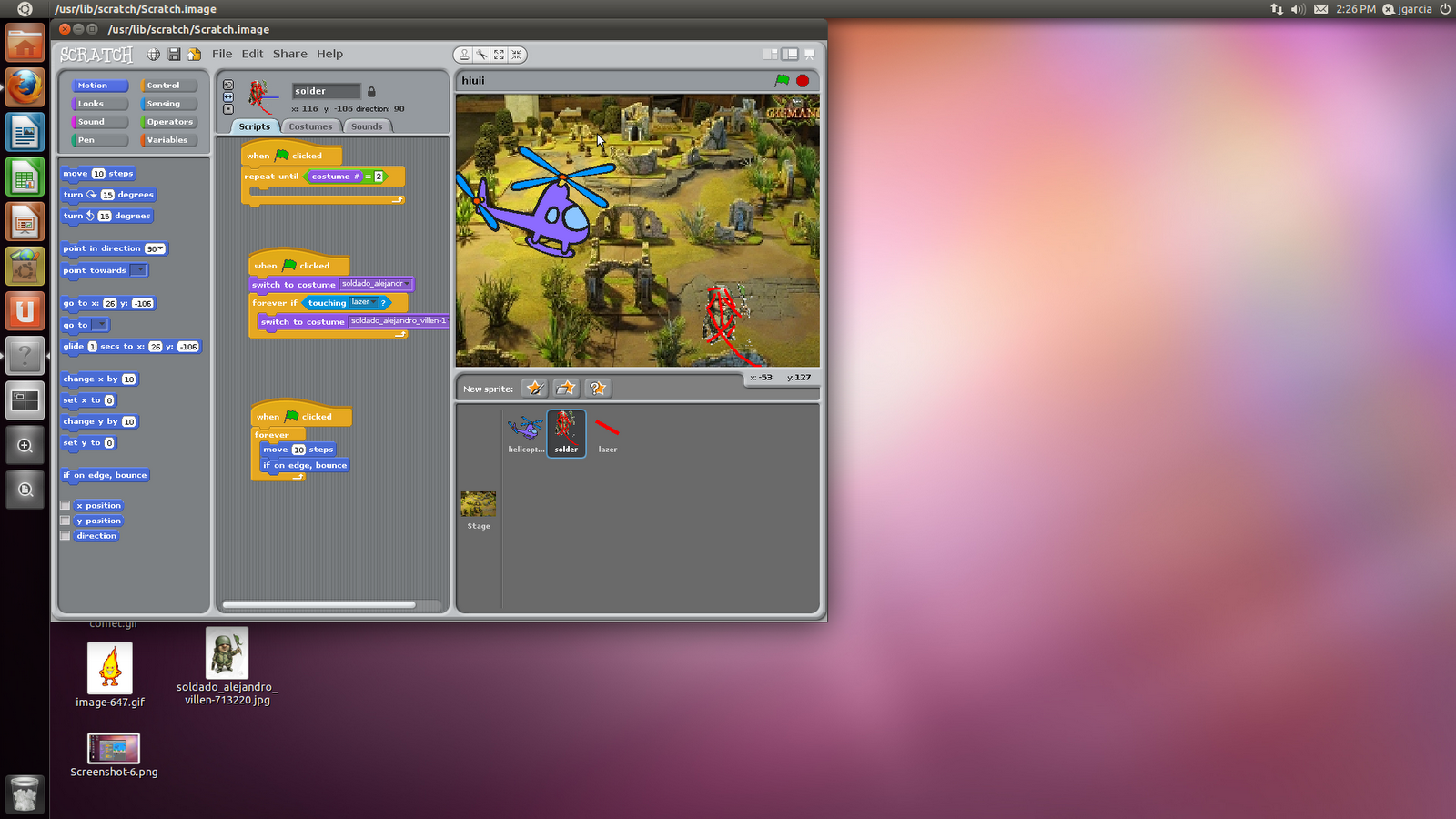Select the Grow sprite tool
The width and height of the screenshot is (1456, 819).
[x=499, y=55]
